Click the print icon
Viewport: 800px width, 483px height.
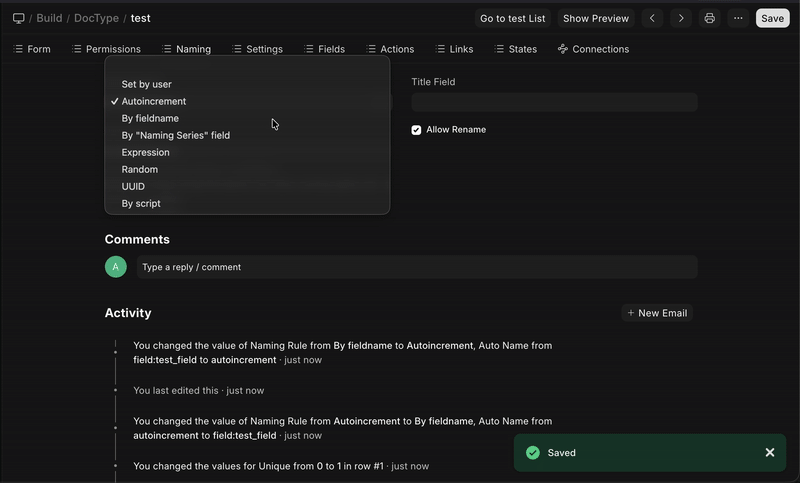pyautogui.click(x=710, y=18)
